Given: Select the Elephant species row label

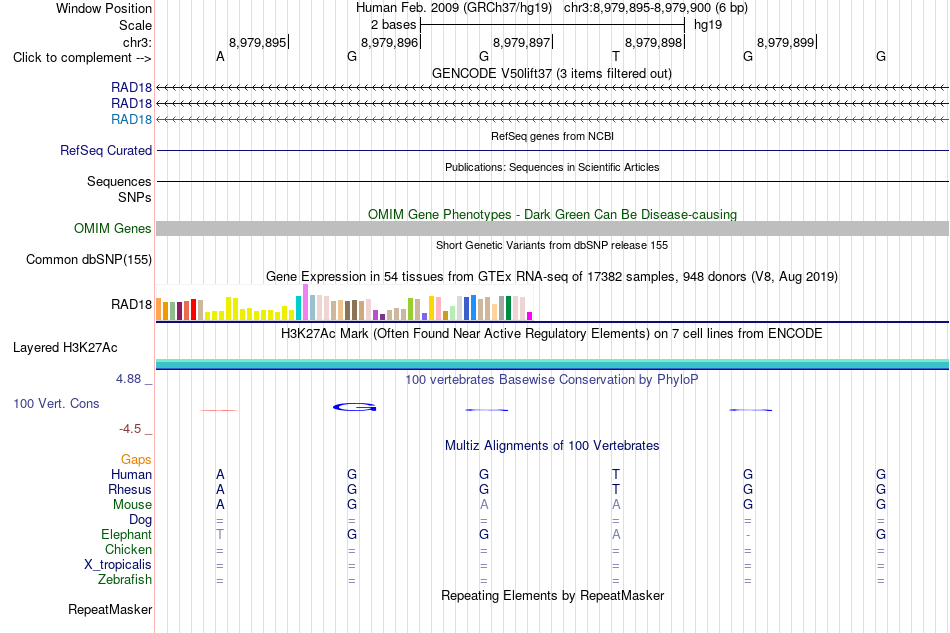Looking at the screenshot, I should (x=126, y=534).
